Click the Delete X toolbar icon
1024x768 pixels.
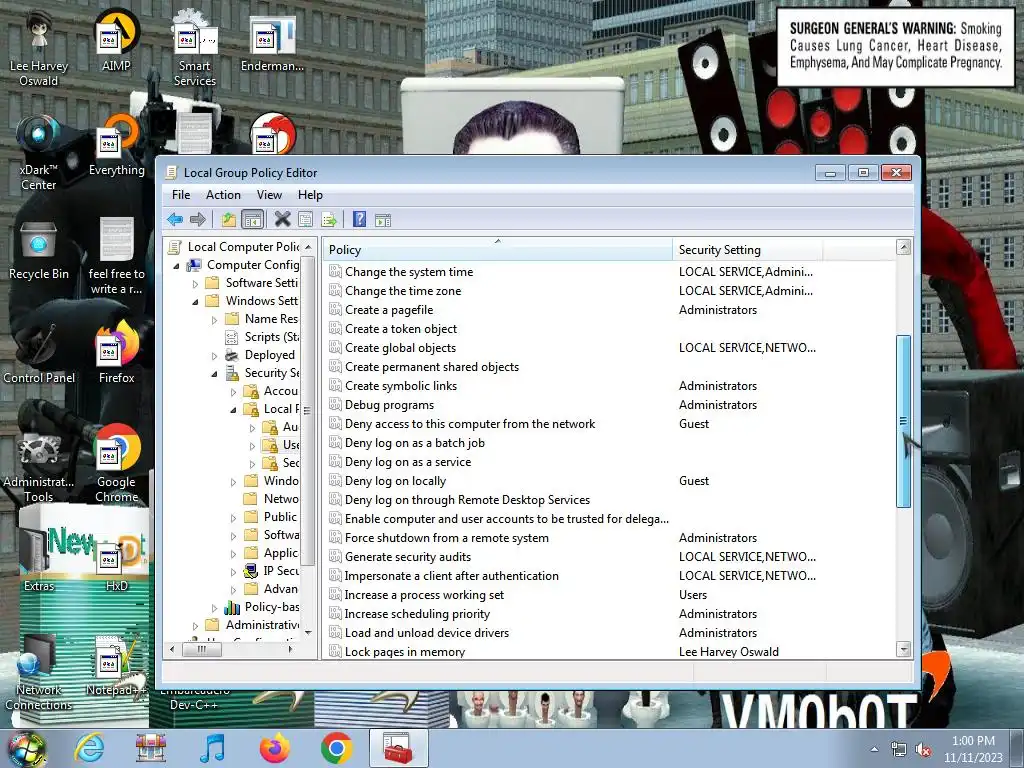(x=282, y=219)
